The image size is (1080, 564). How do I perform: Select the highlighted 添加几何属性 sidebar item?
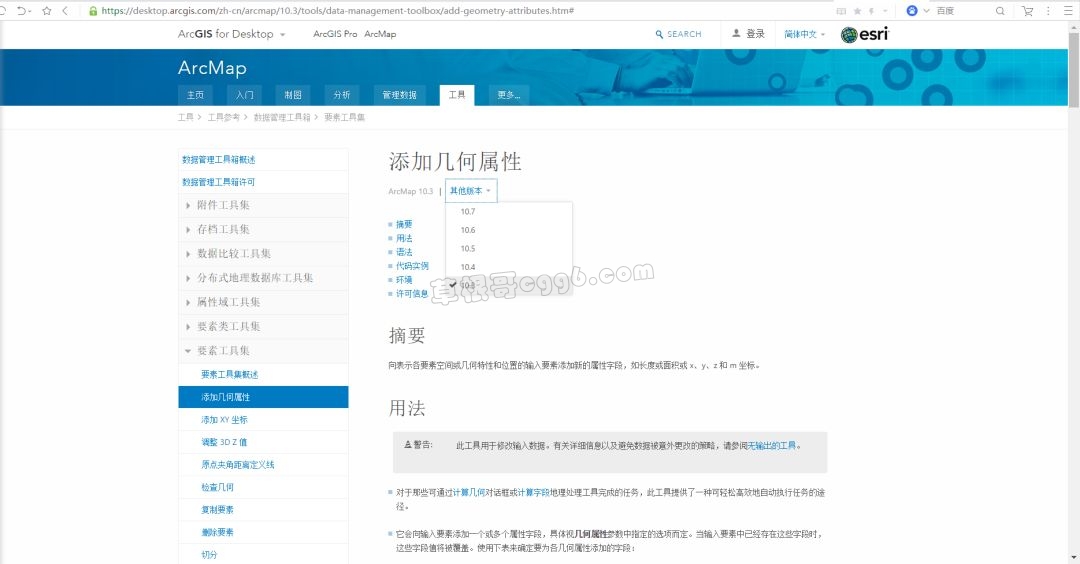[x=263, y=397]
